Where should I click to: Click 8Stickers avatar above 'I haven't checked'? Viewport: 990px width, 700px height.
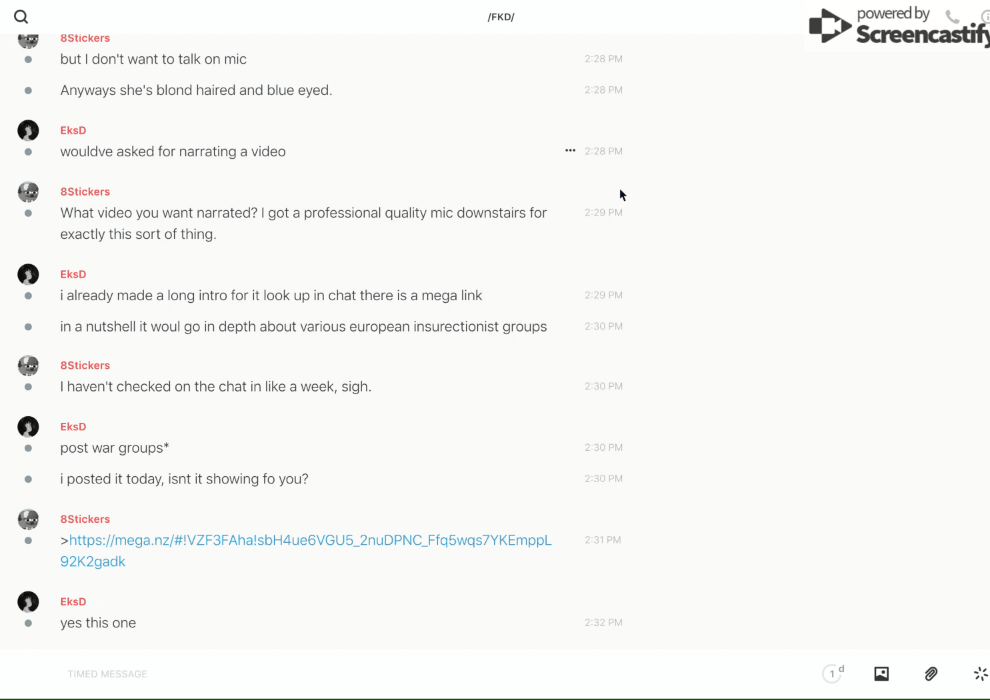28,366
